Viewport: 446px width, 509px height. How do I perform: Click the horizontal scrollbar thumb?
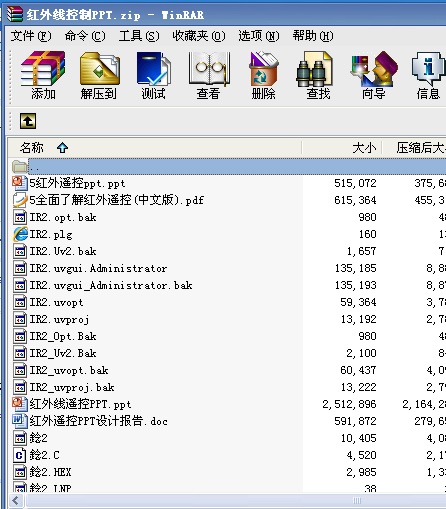[x=236, y=500]
